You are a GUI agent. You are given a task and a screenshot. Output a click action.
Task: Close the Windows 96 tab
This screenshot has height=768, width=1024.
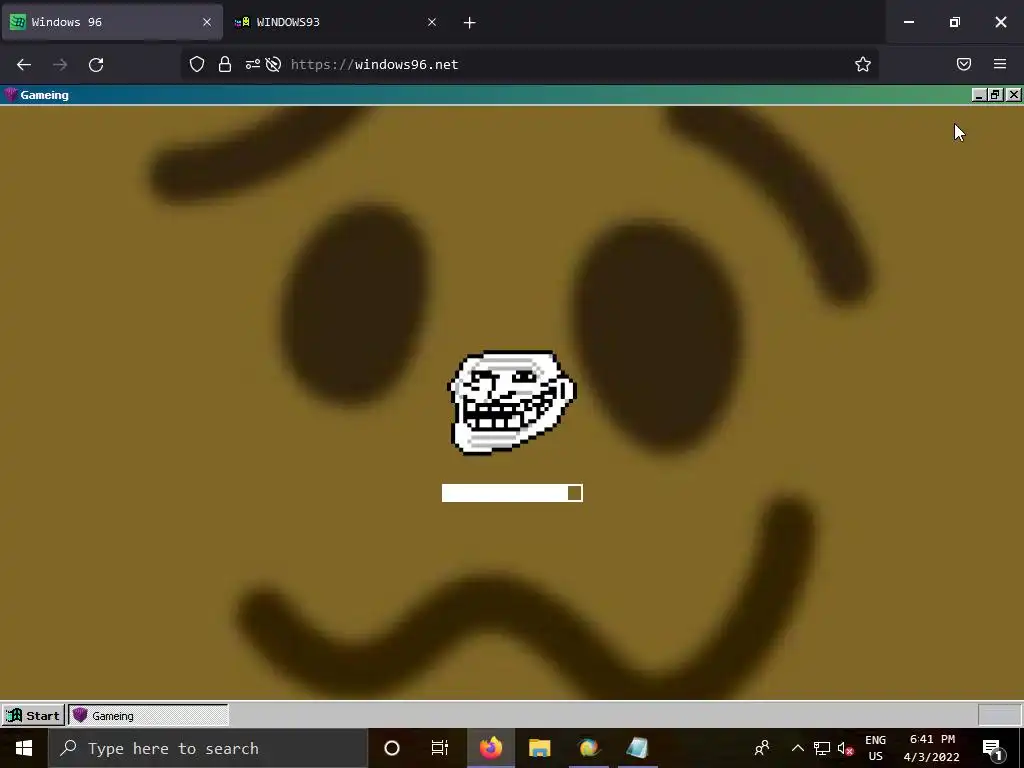point(207,22)
